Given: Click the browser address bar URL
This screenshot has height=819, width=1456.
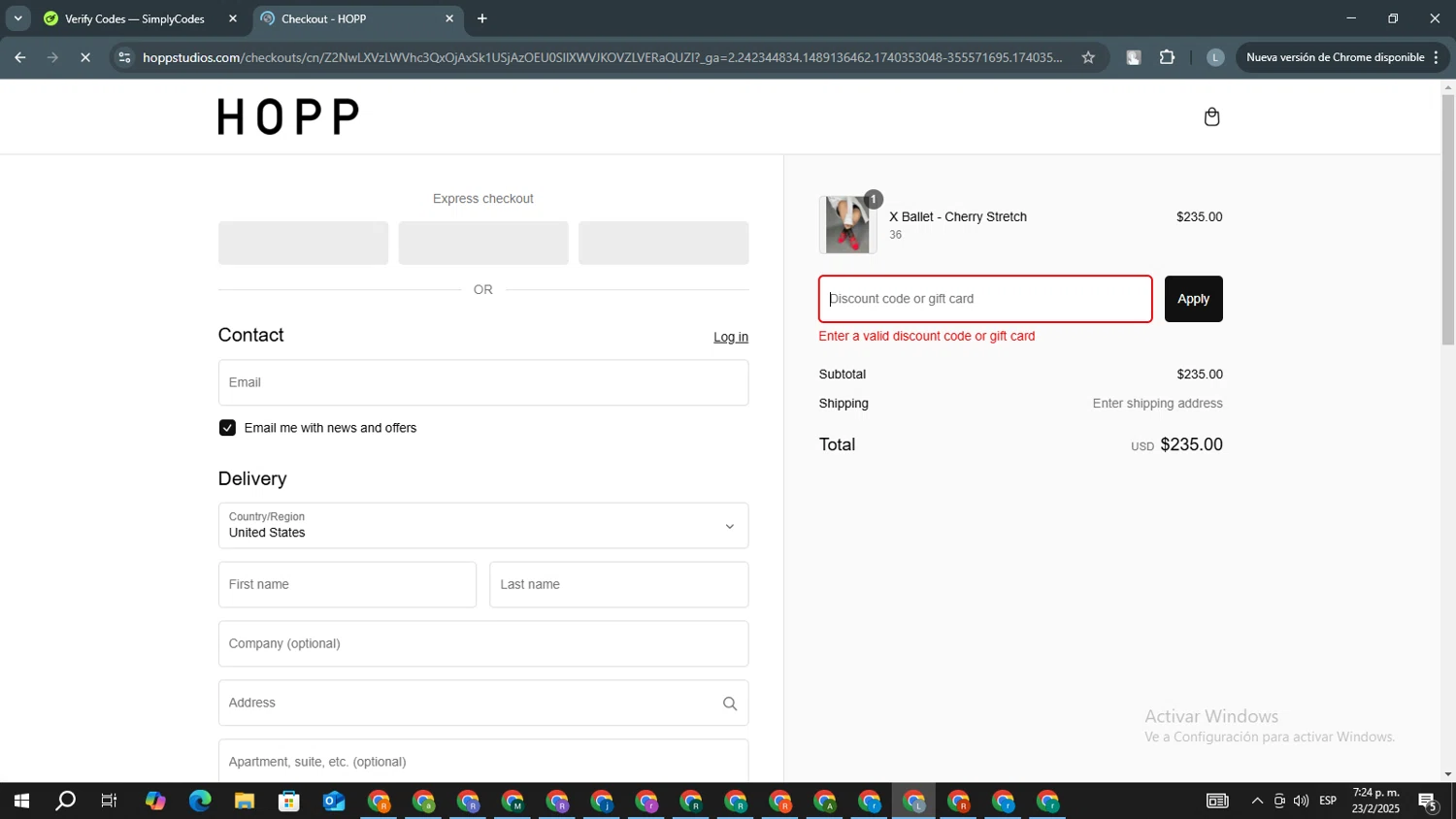Looking at the screenshot, I should click(x=602, y=57).
